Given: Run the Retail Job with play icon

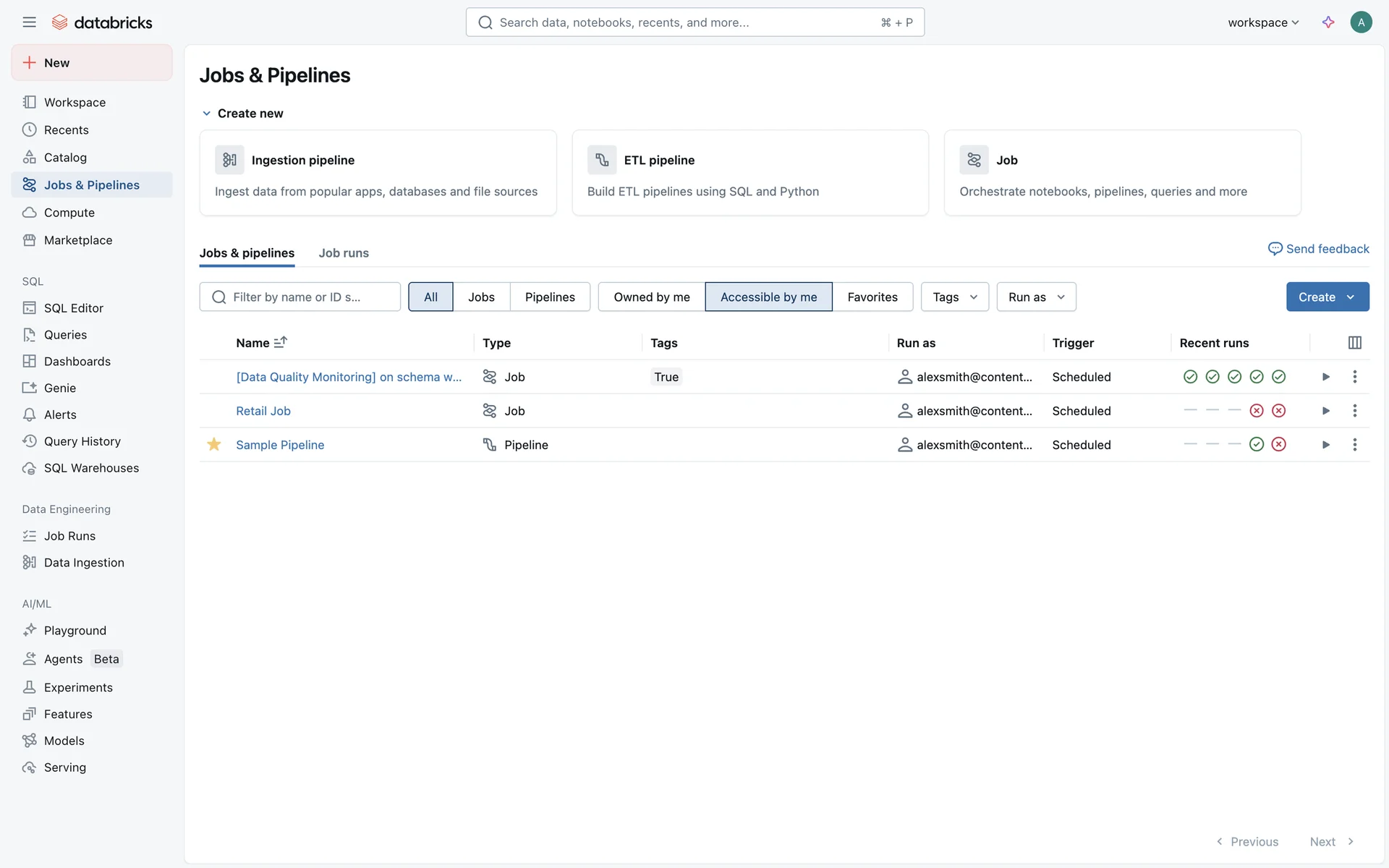Looking at the screenshot, I should click(1325, 411).
